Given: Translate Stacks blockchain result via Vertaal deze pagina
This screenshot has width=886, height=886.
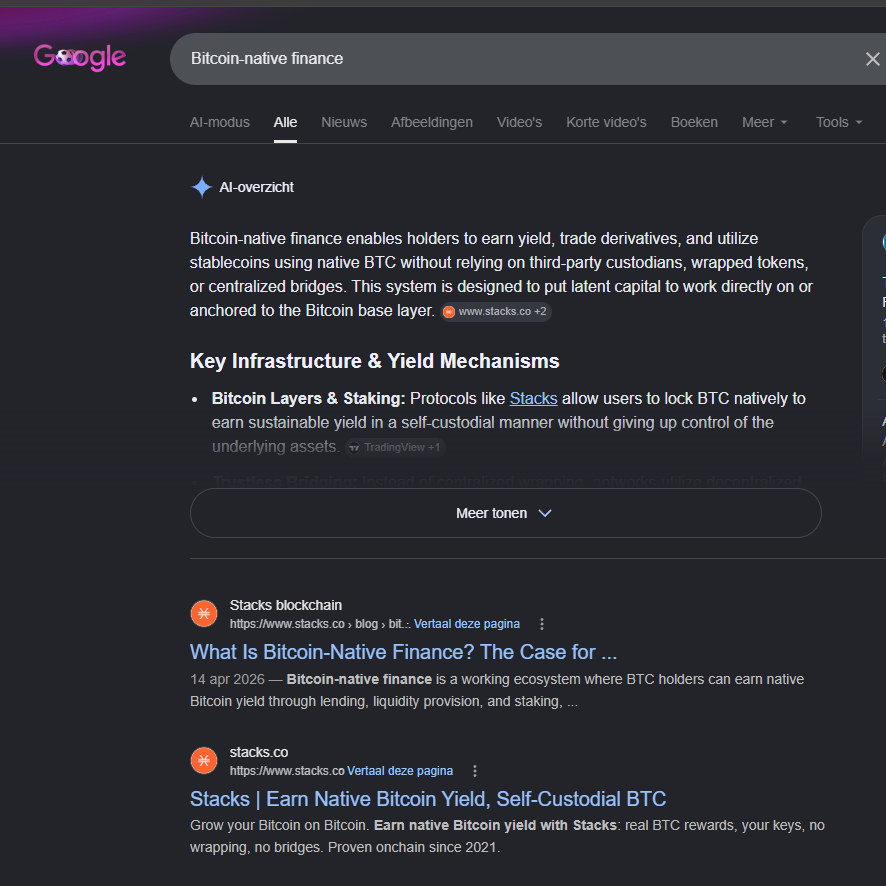Looking at the screenshot, I should point(467,624).
